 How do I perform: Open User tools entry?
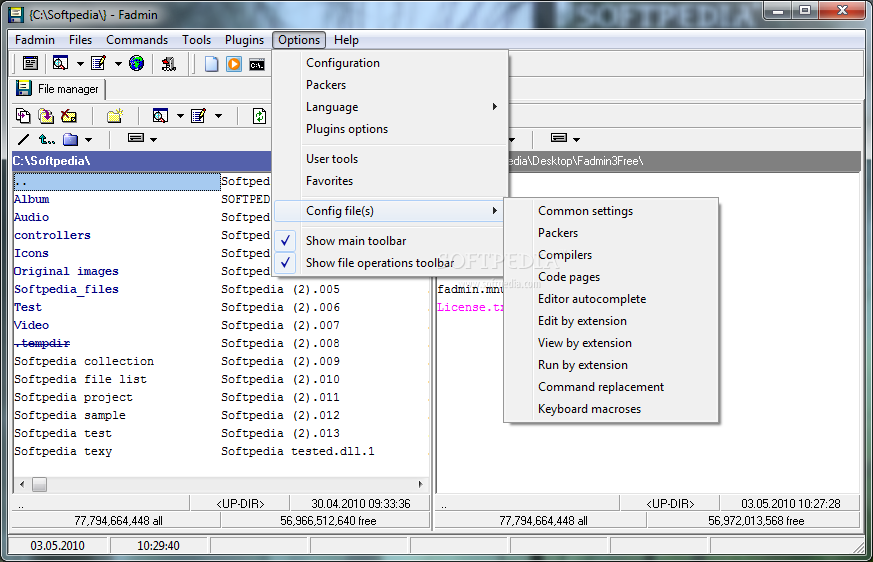coord(391,159)
